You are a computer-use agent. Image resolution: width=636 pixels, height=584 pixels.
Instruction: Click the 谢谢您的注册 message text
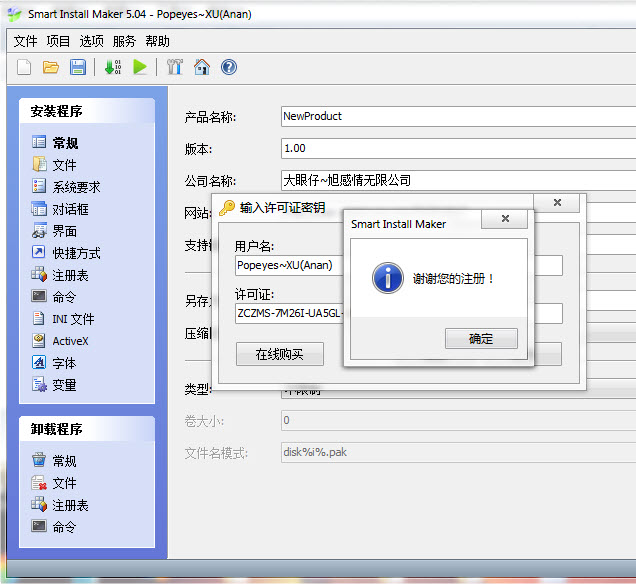(453, 279)
